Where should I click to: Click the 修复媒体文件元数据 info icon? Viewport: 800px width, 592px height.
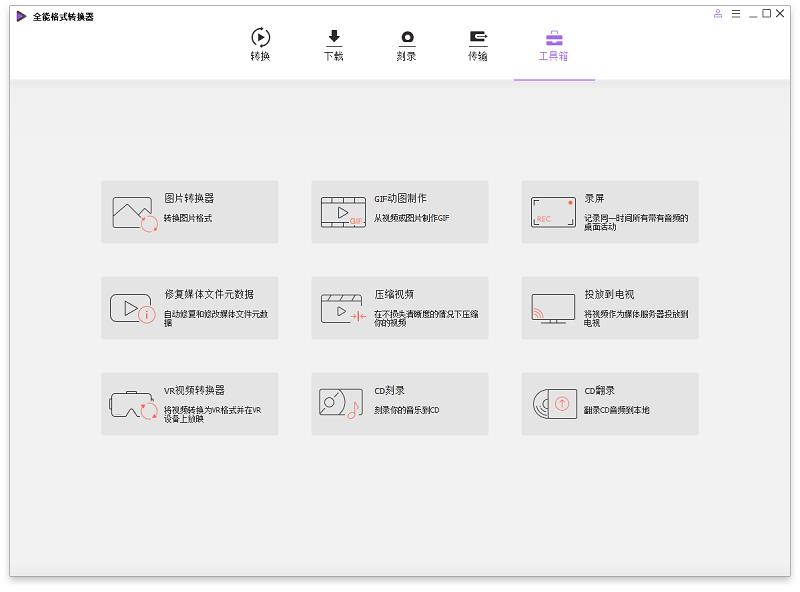[133, 308]
